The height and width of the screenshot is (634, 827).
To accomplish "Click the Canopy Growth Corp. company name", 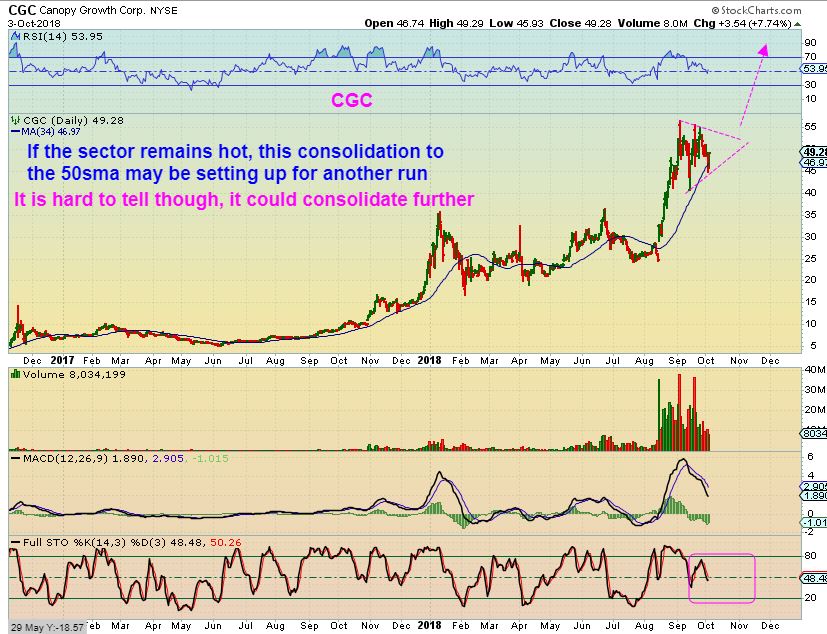I will [93, 11].
